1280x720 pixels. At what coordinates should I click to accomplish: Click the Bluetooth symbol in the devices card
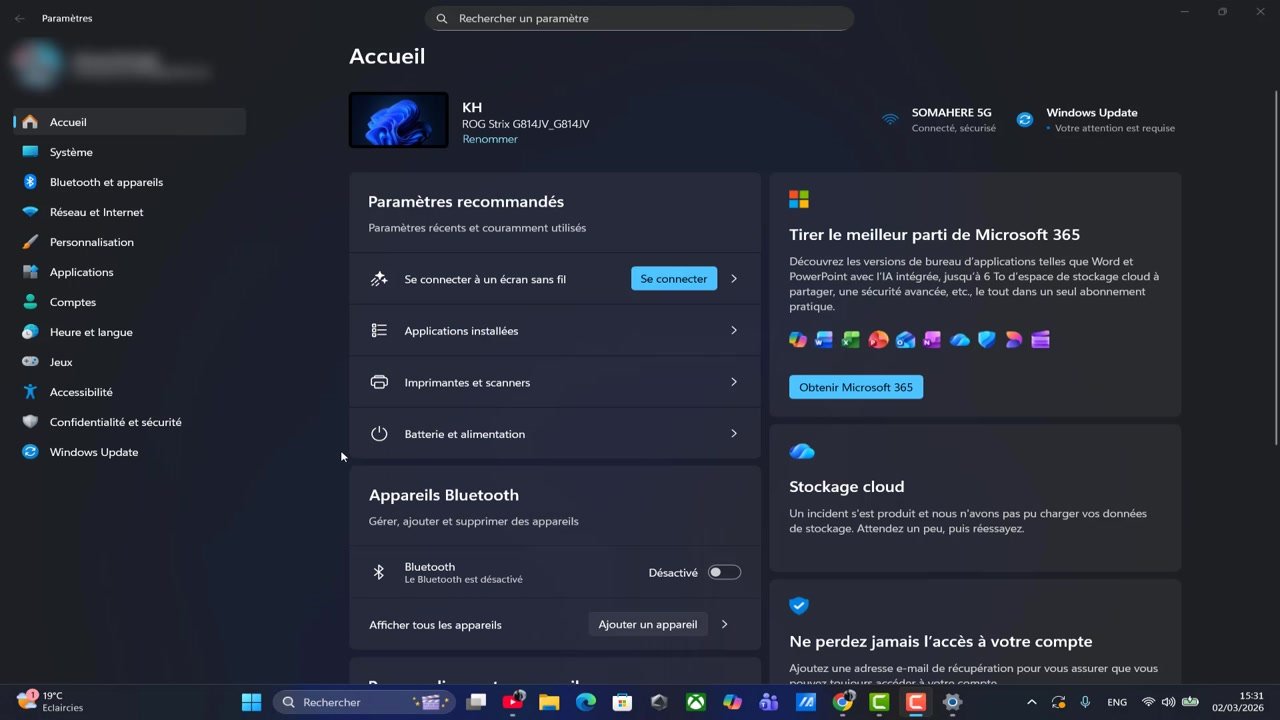pyautogui.click(x=379, y=572)
